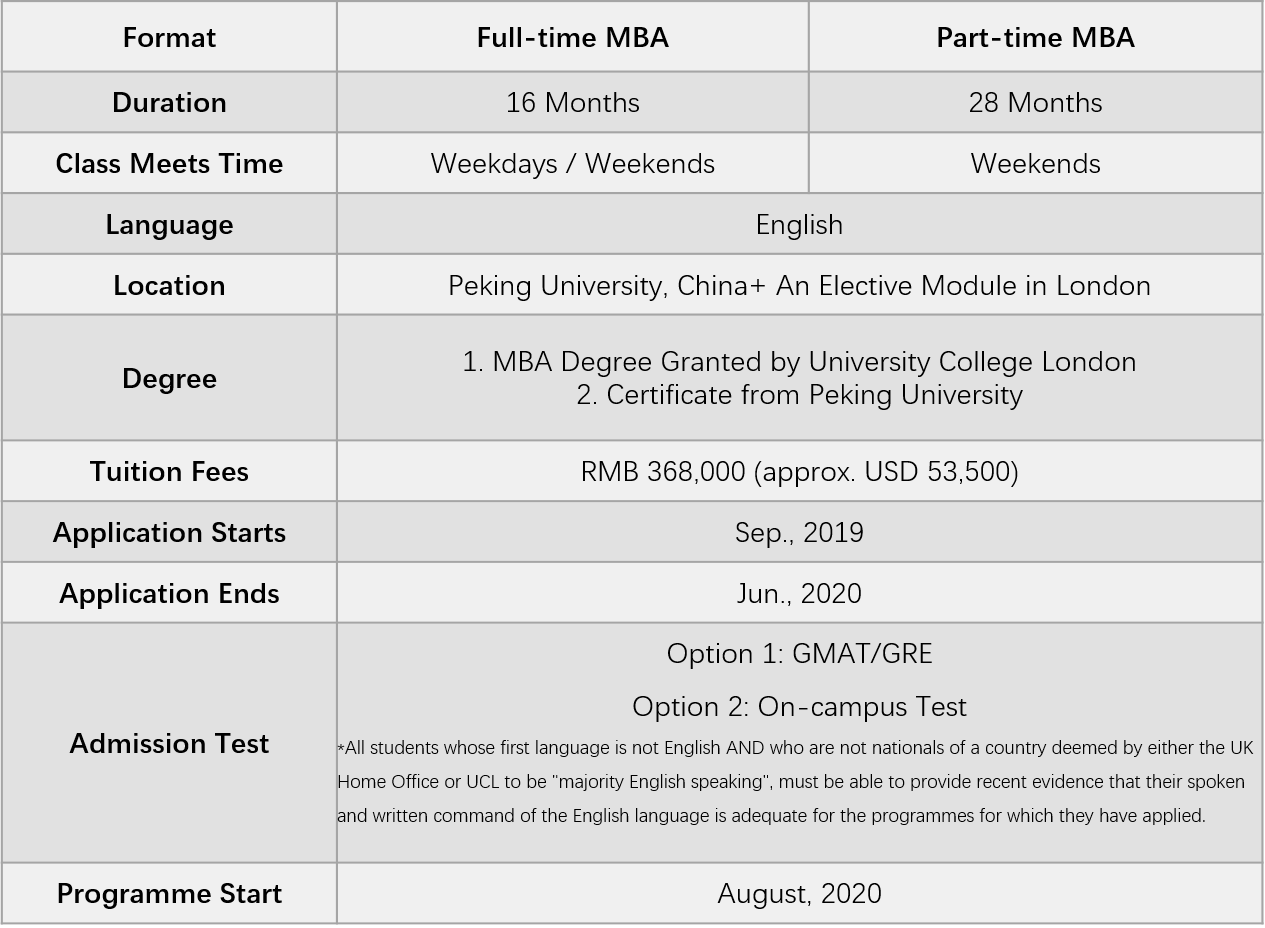
Task: Click the Format header cell
Action: [x=169, y=38]
